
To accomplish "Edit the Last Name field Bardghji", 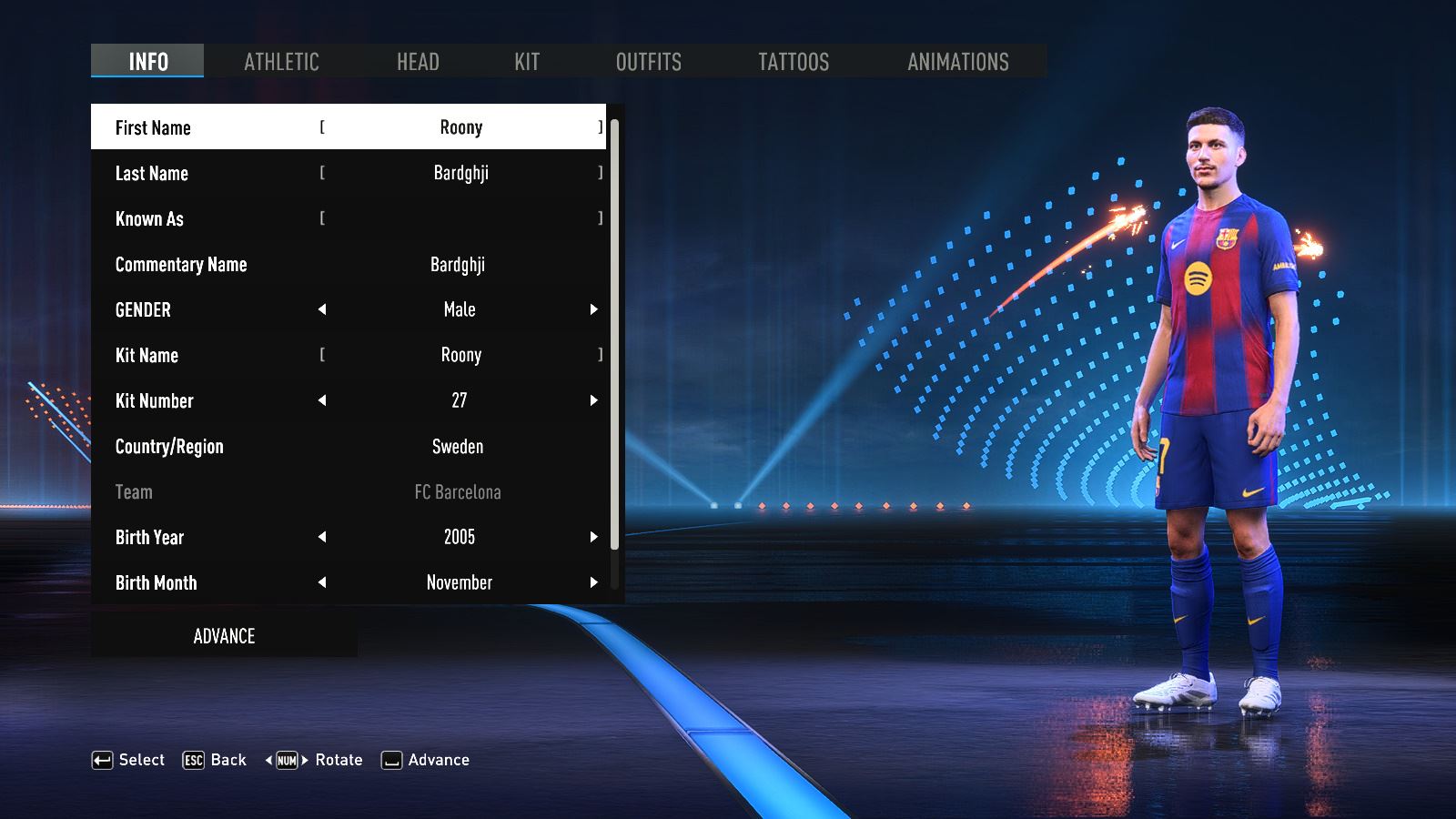I will click(x=460, y=173).
